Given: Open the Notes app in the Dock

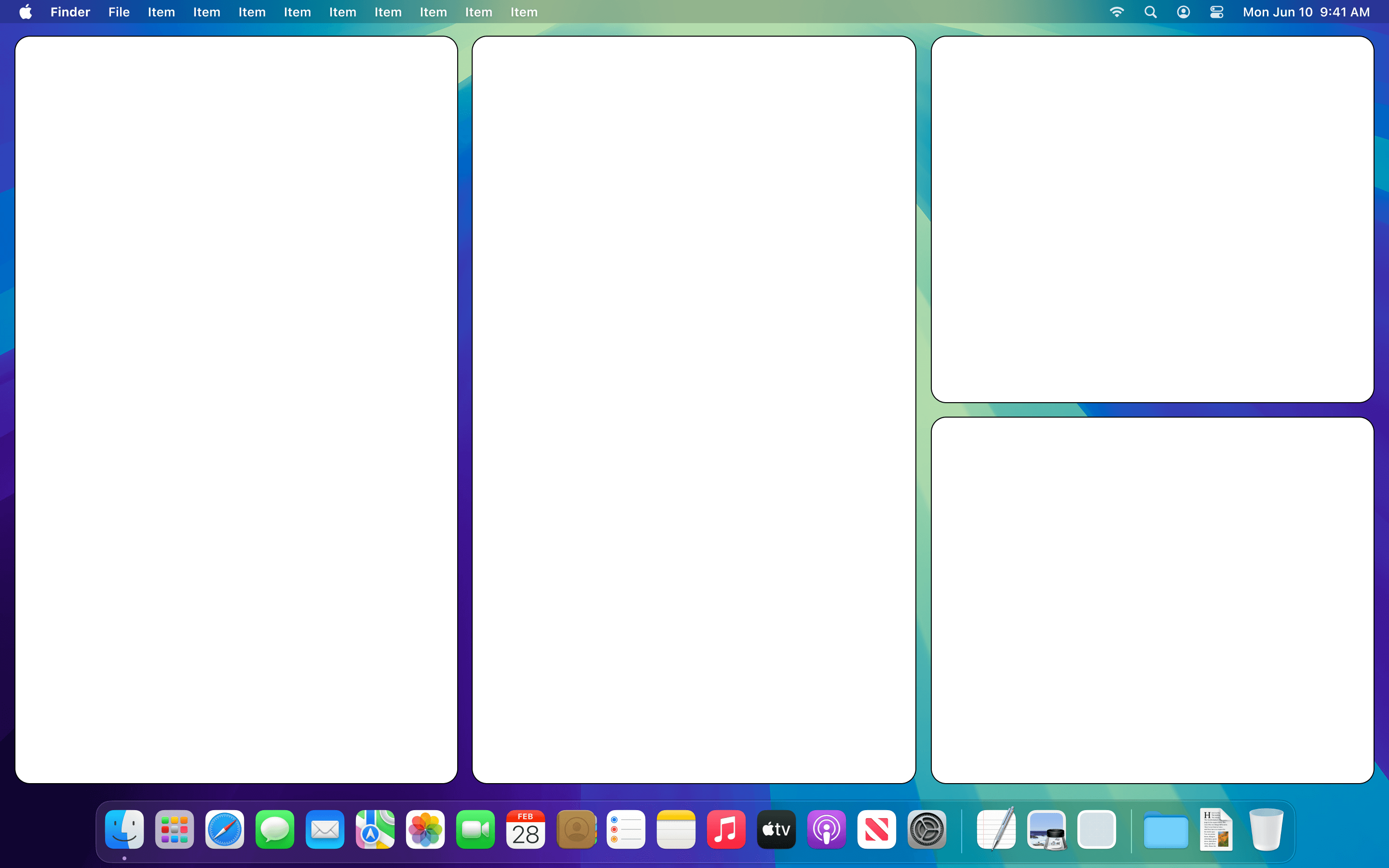Looking at the screenshot, I should [676, 829].
